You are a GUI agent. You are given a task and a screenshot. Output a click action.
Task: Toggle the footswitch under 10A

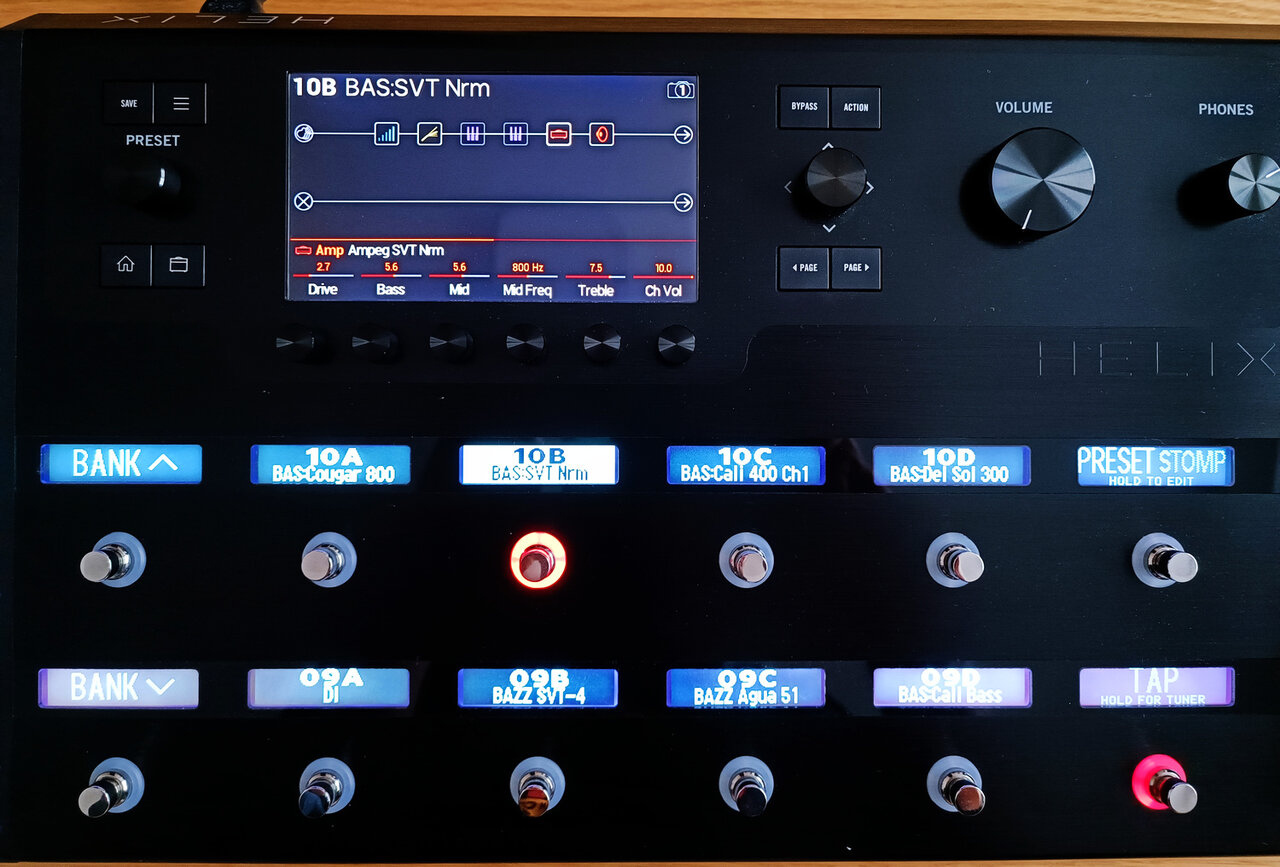coord(328,561)
